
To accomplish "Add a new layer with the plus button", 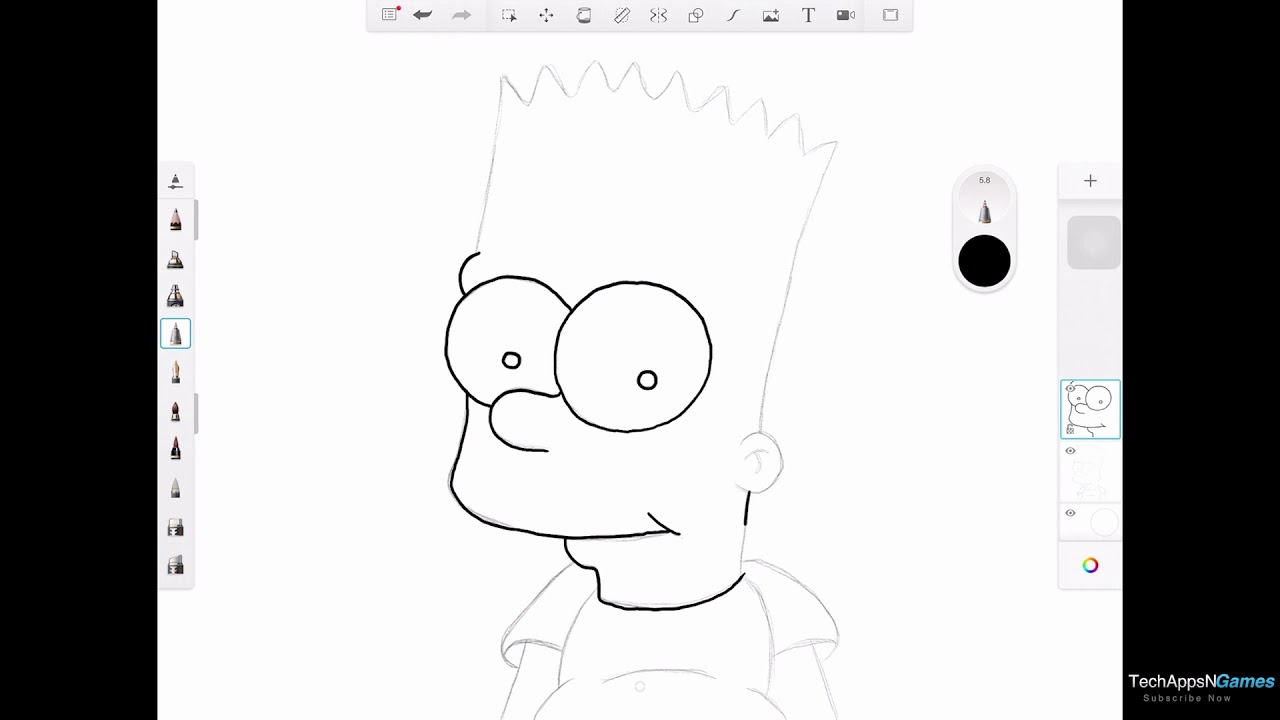I will (1090, 180).
